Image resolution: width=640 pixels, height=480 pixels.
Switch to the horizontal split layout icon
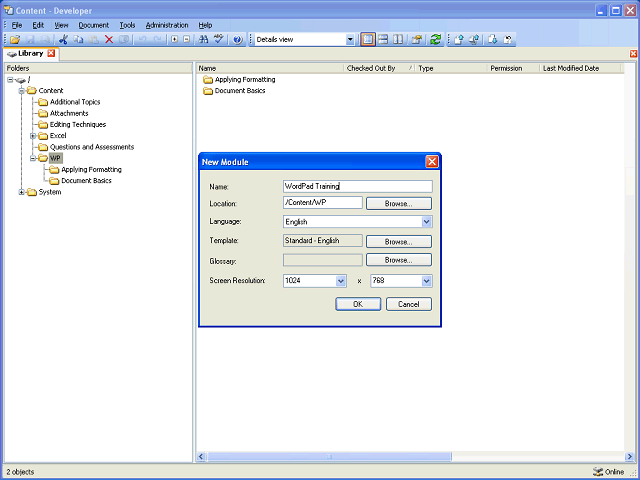tap(383, 40)
